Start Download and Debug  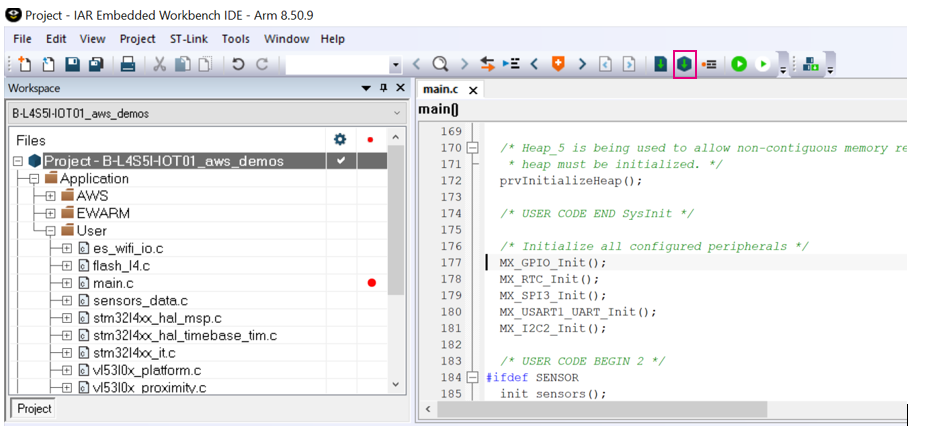tap(739, 64)
